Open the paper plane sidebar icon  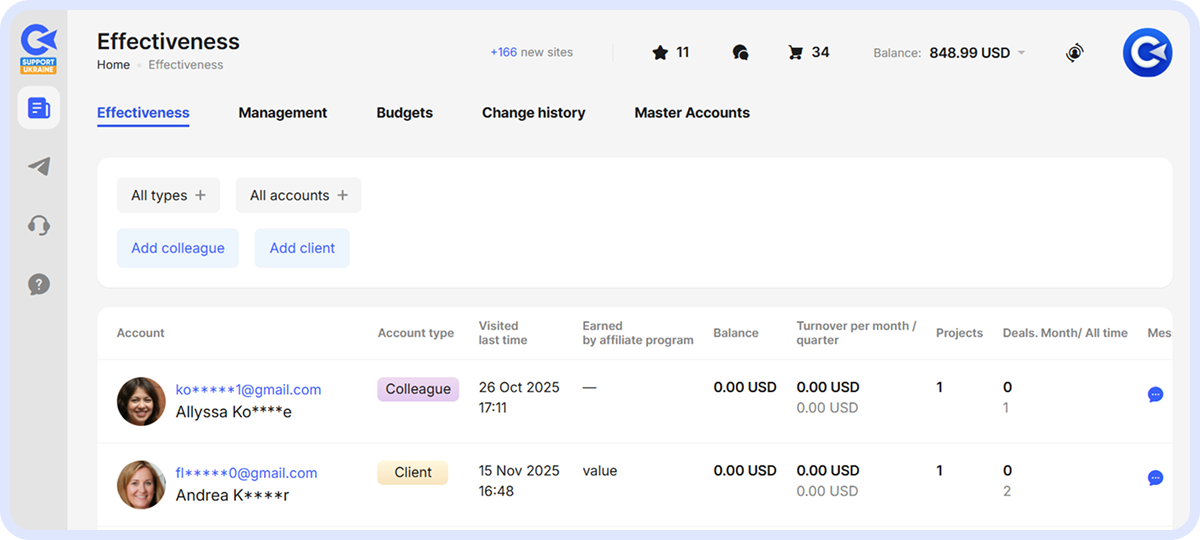(x=39, y=167)
